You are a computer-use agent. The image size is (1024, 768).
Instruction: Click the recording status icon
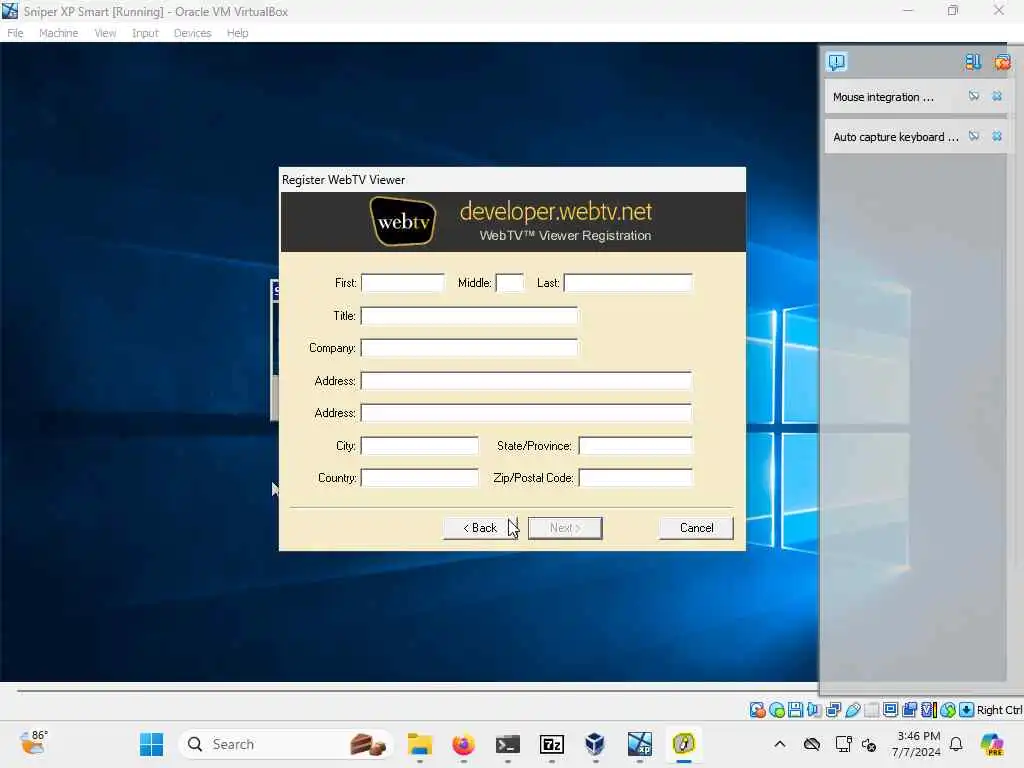coord(910,710)
